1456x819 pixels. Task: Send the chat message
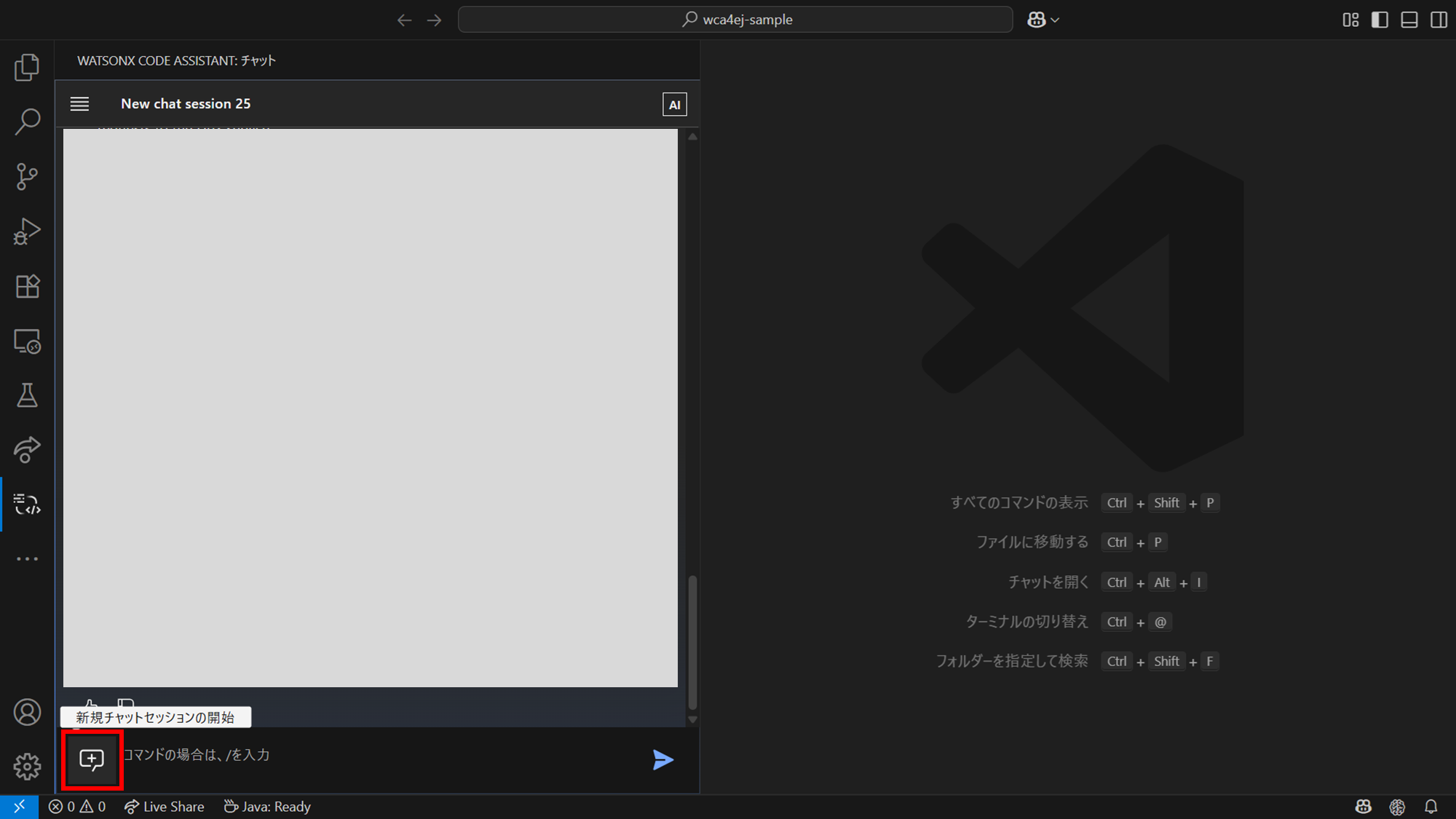point(662,759)
